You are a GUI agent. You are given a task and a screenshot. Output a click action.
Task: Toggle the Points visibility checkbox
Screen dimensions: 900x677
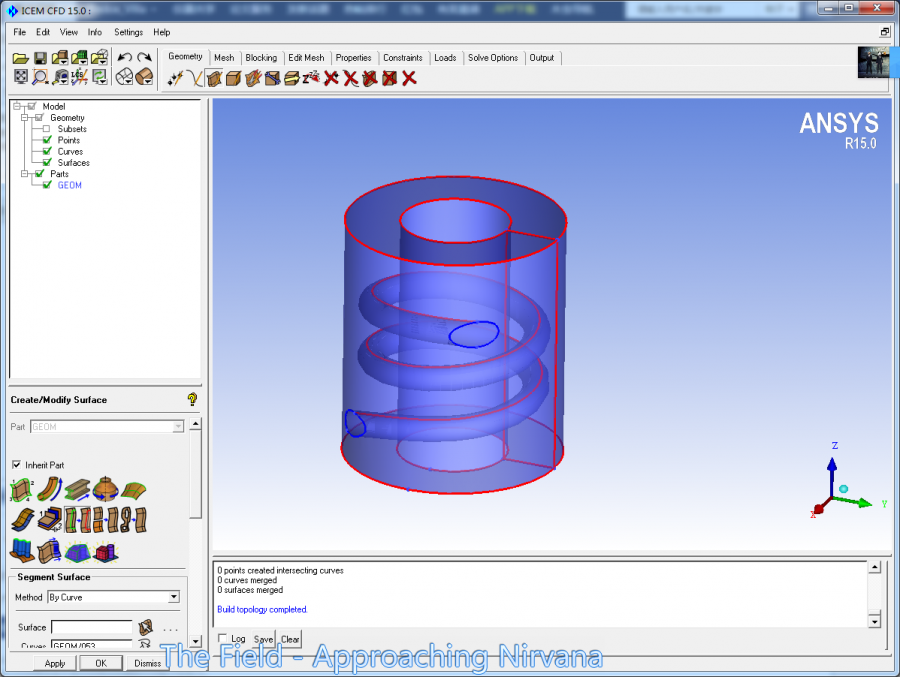[47, 140]
